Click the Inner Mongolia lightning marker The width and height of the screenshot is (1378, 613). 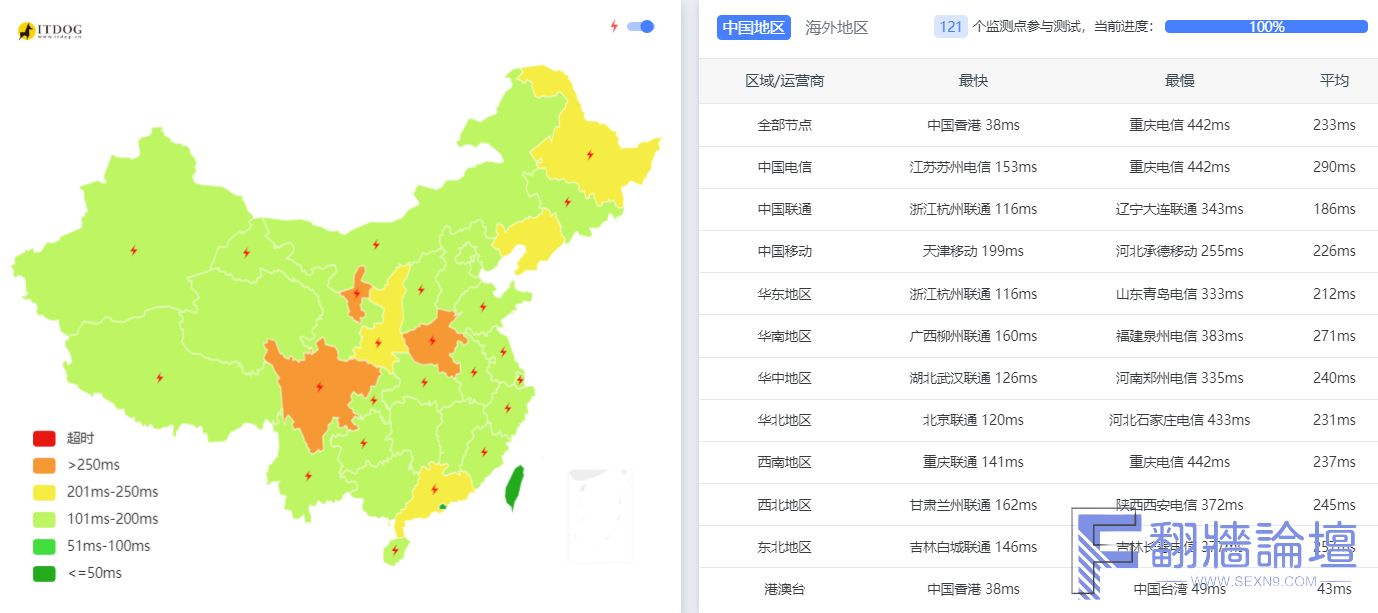point(376,244)
